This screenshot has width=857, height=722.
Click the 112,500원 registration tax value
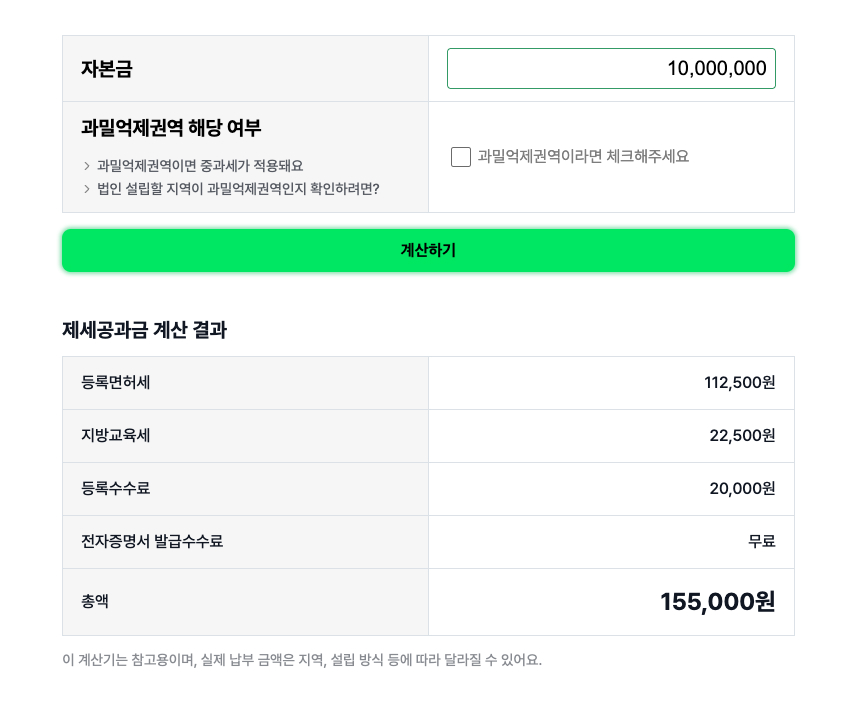pyautogui.click(x=739, y=383)
